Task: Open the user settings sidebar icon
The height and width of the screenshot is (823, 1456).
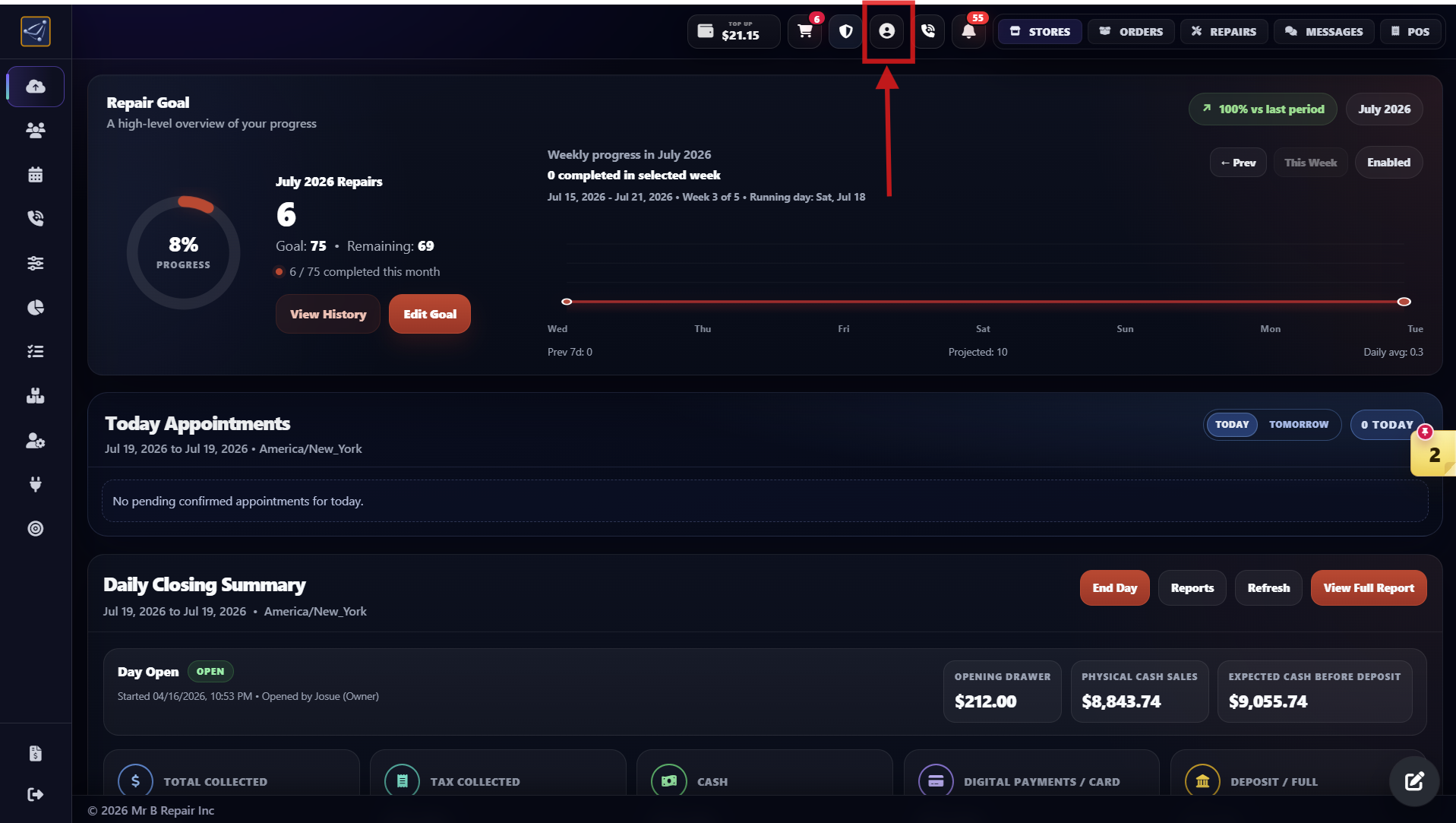Action: coord(36,440)
